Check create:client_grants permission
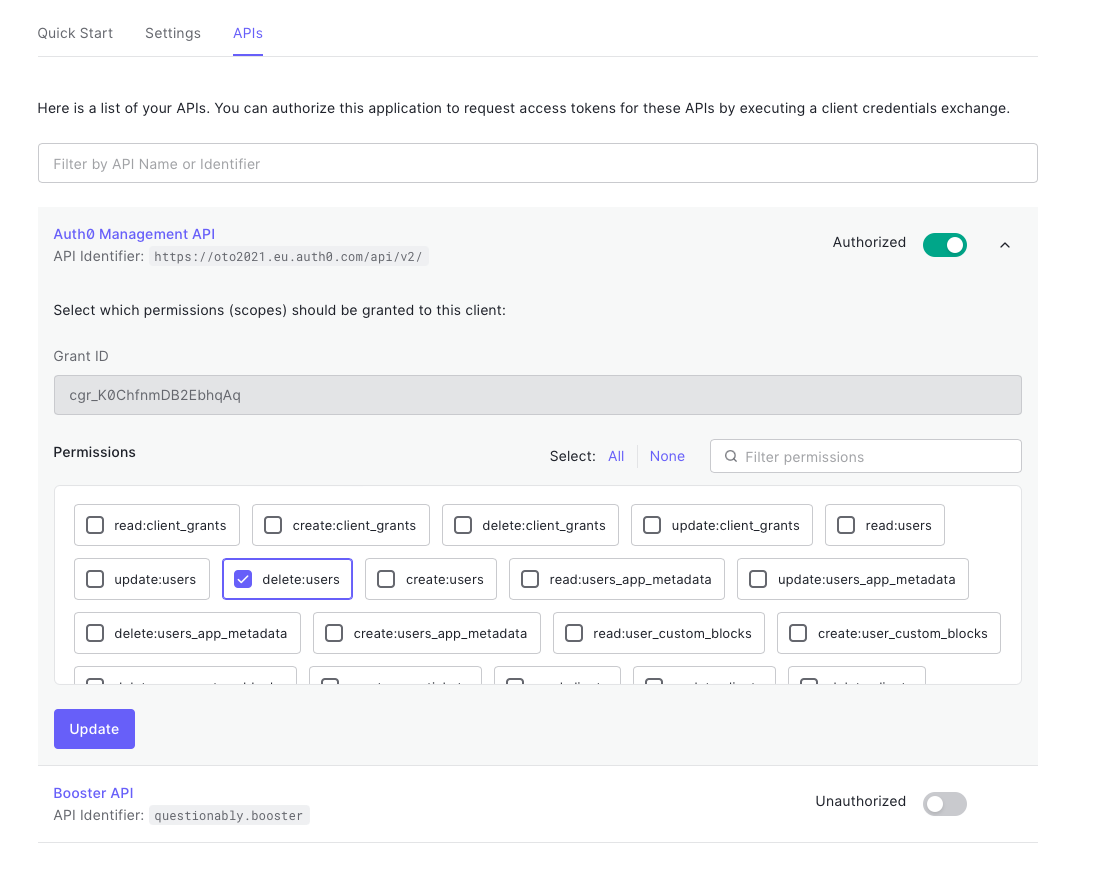 (273, 525)
